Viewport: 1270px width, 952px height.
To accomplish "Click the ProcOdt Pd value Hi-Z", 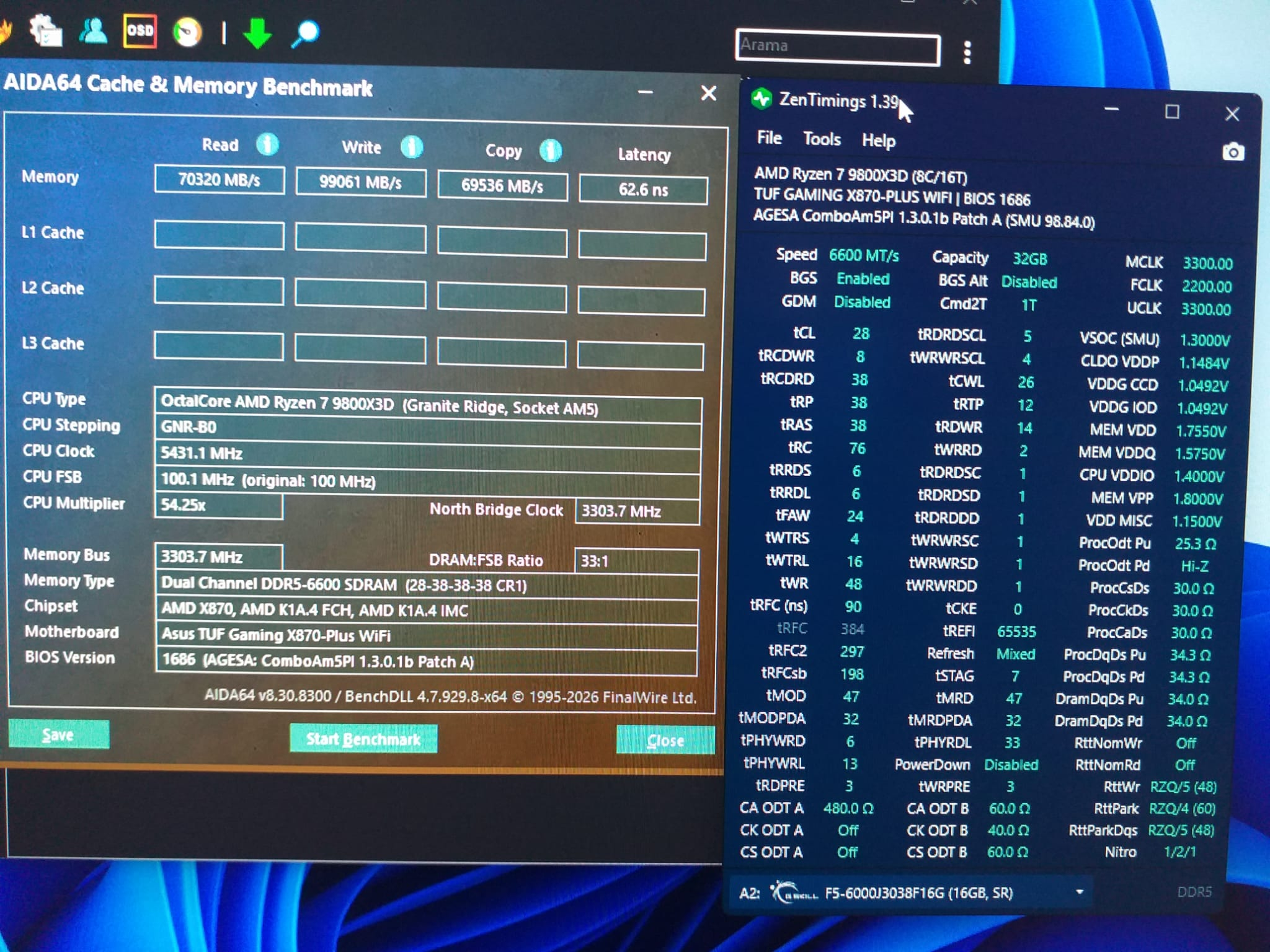I will point(1194,566).
